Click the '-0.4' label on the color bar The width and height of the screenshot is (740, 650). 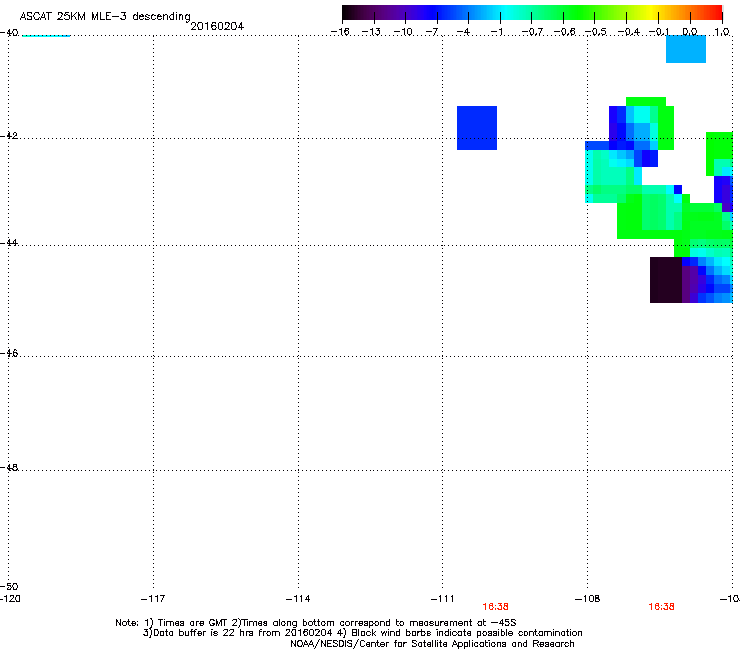click(628, 32)
